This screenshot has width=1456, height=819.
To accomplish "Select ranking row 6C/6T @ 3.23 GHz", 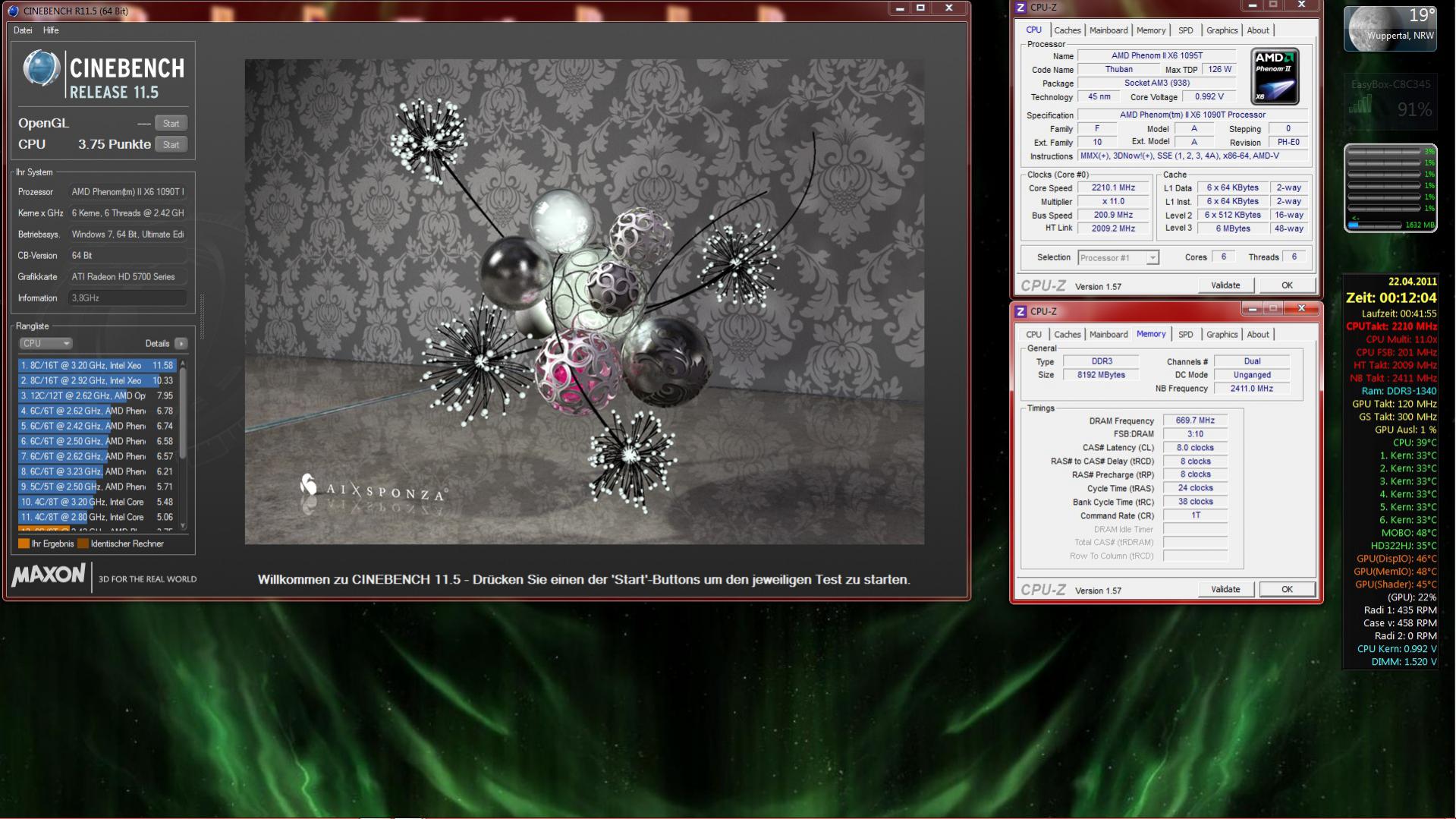I will point(98,471).
